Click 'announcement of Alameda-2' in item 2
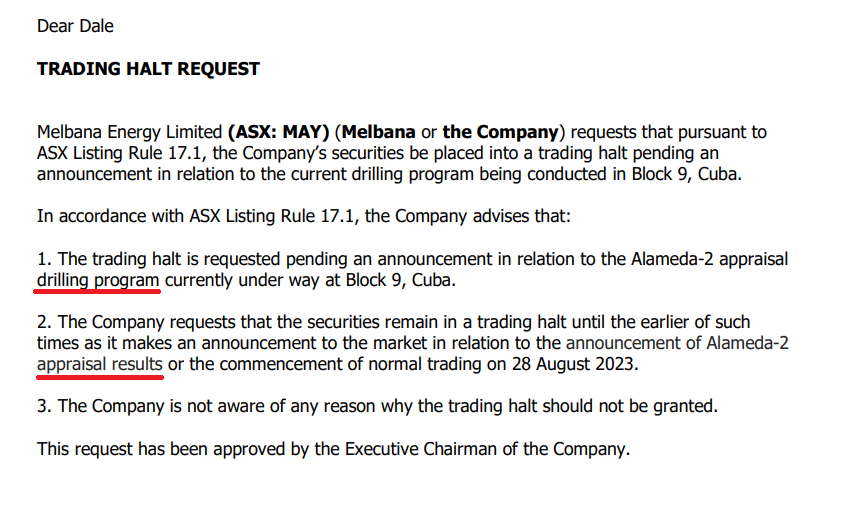The height and width of the screenshot is (515, 854). click(x=677, y=343)
